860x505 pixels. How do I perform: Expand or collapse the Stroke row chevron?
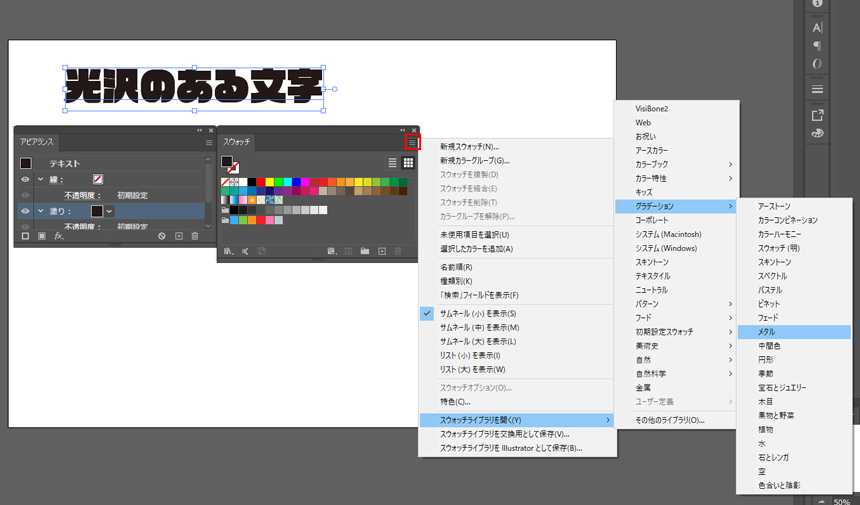click(x=41, y=179)
